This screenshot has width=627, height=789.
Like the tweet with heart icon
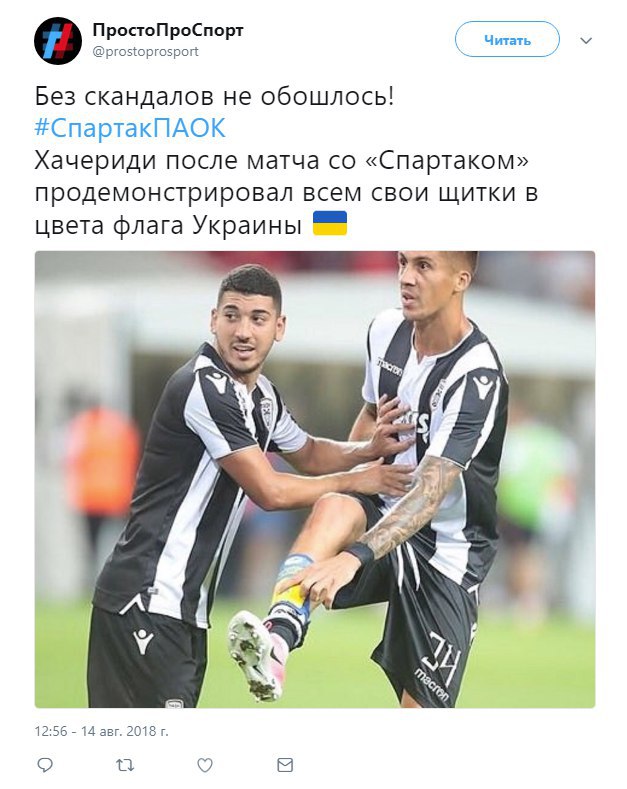(x=204, y=765)
